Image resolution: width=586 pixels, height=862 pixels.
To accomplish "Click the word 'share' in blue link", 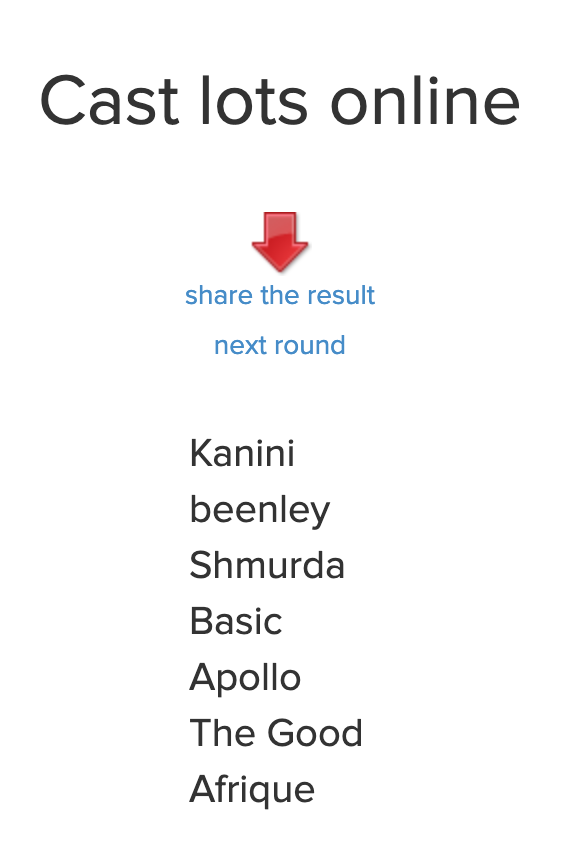I will [219, 295].
